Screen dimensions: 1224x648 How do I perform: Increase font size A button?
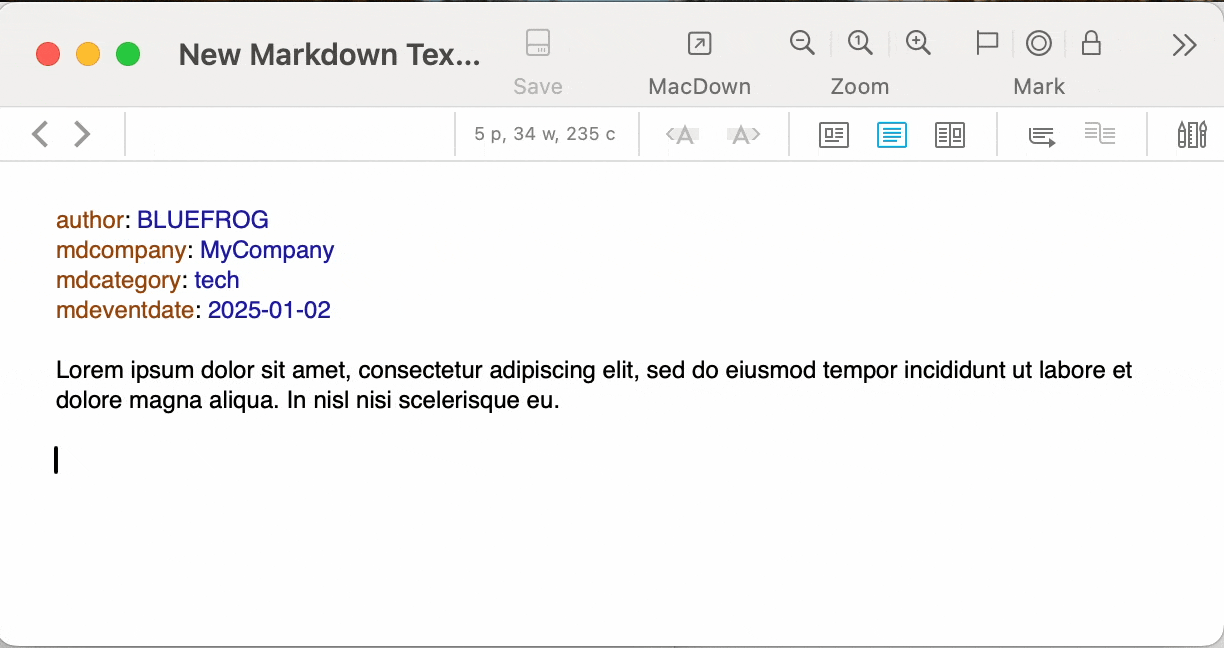(x=743, y=135)
